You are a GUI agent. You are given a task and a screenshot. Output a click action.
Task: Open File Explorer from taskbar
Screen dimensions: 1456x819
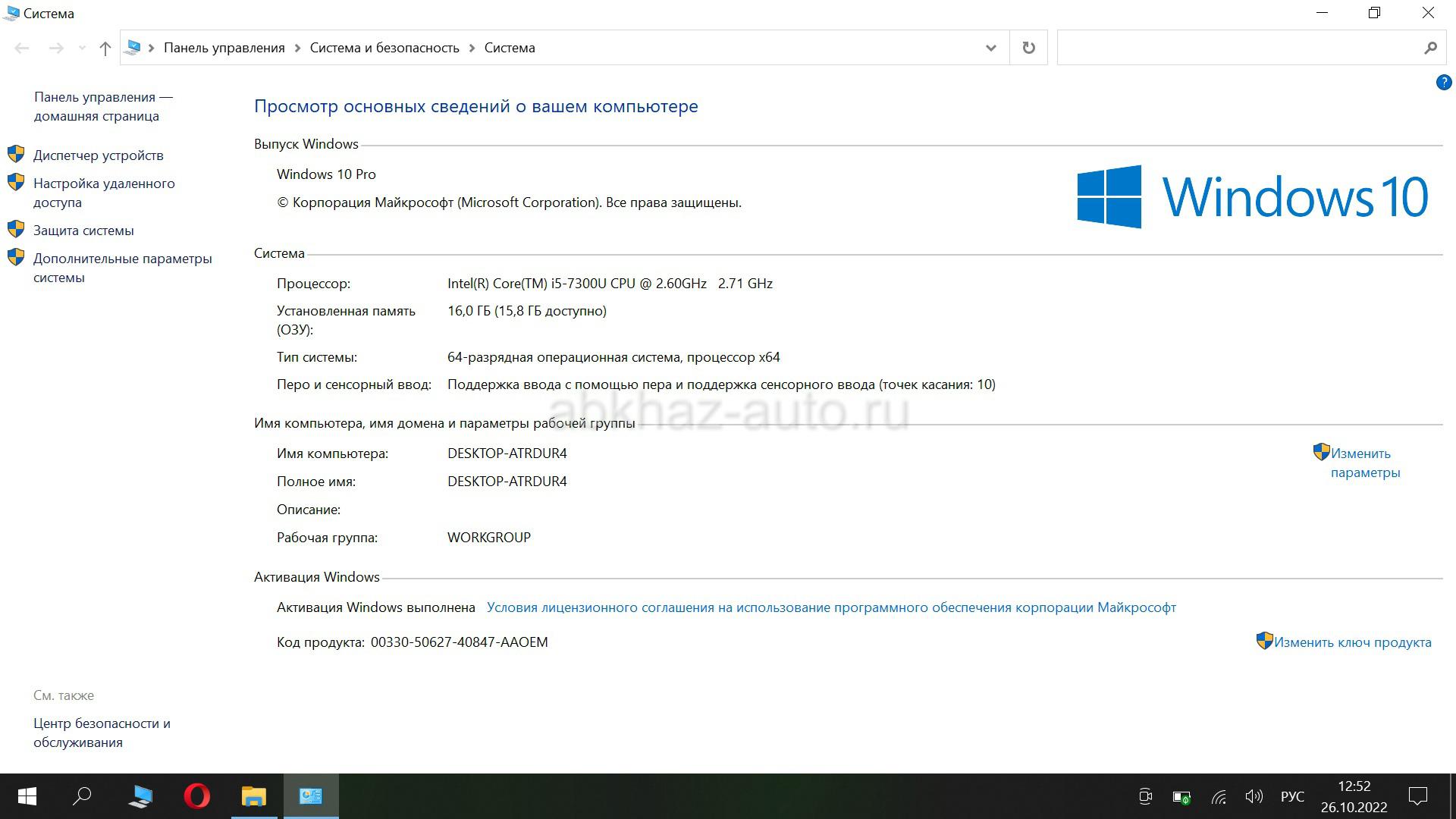click(254, 796)
